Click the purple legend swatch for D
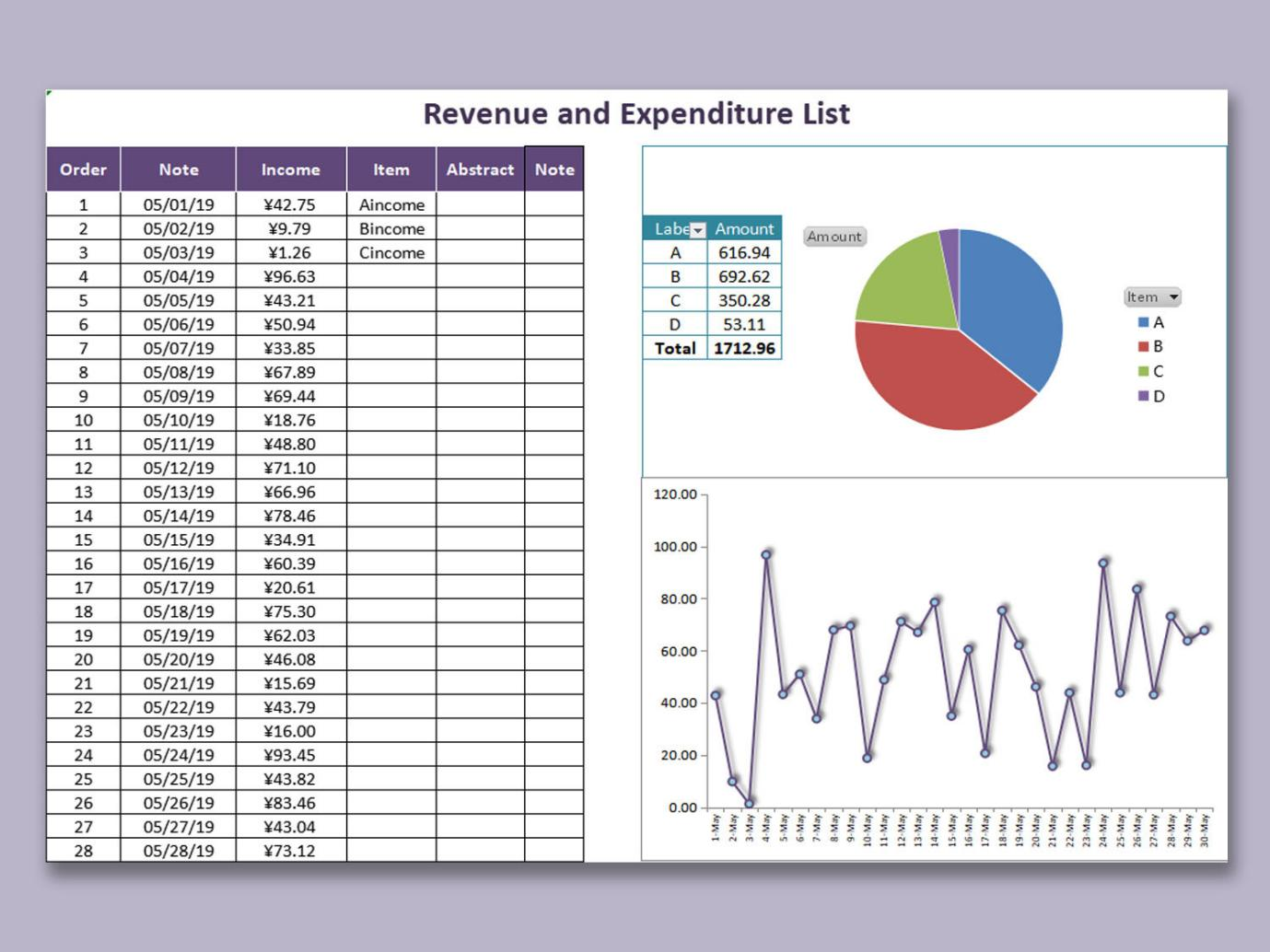This screenshot has height=952, width=1270. click(1143, 396)
